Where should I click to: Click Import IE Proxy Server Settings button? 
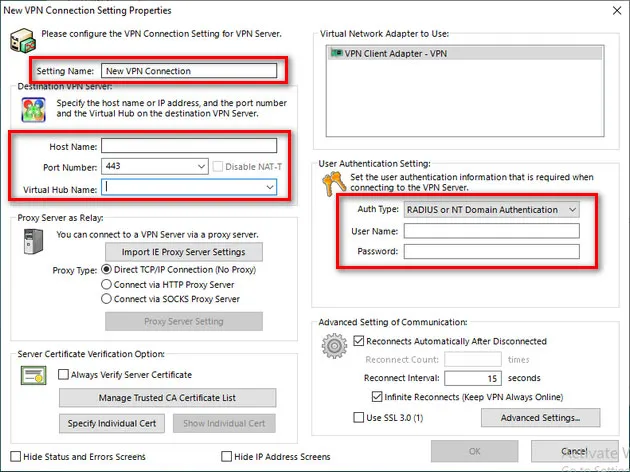click(x=184, y=251)
